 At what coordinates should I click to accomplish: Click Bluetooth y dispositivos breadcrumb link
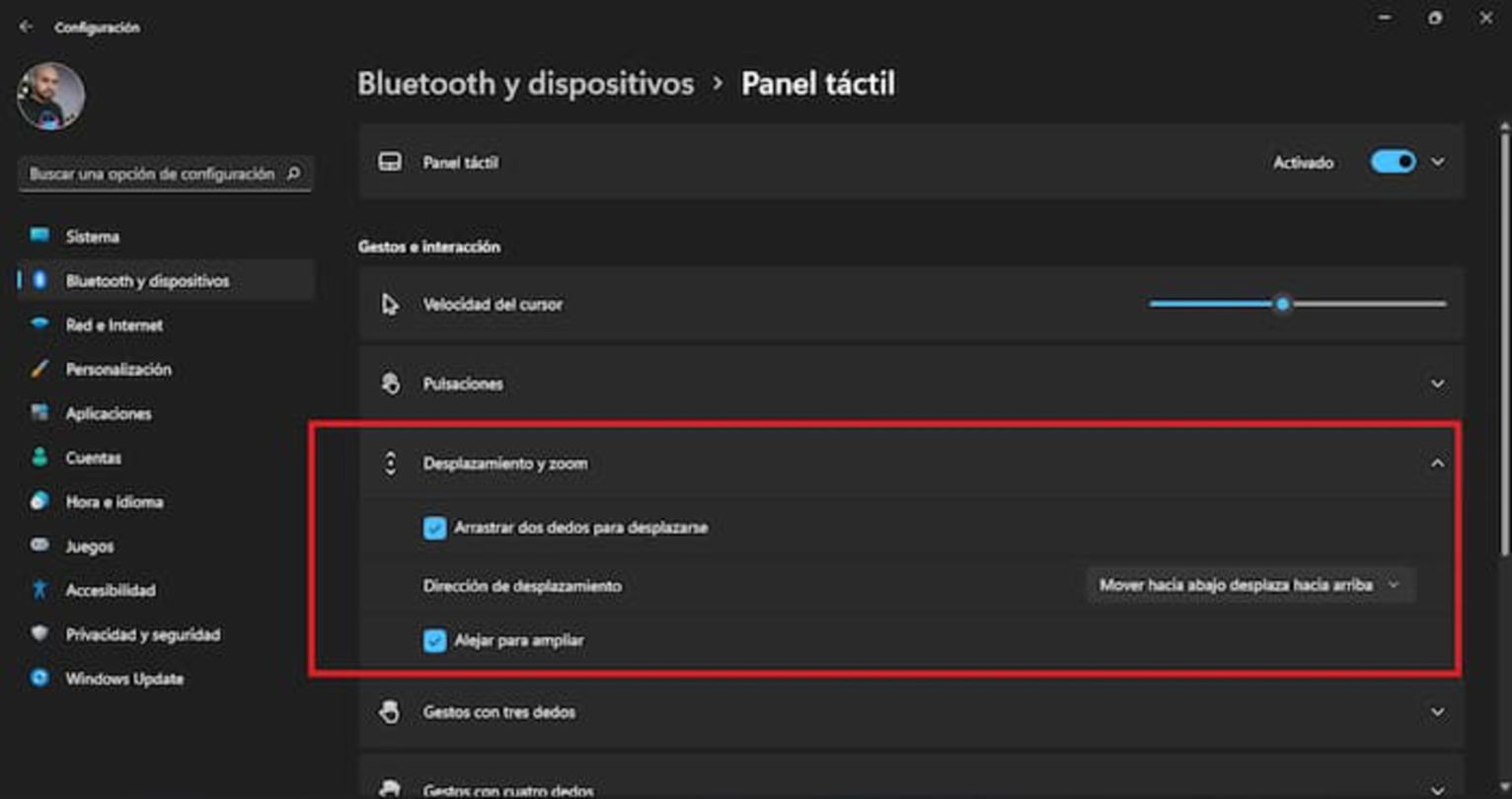pos(525,84)
